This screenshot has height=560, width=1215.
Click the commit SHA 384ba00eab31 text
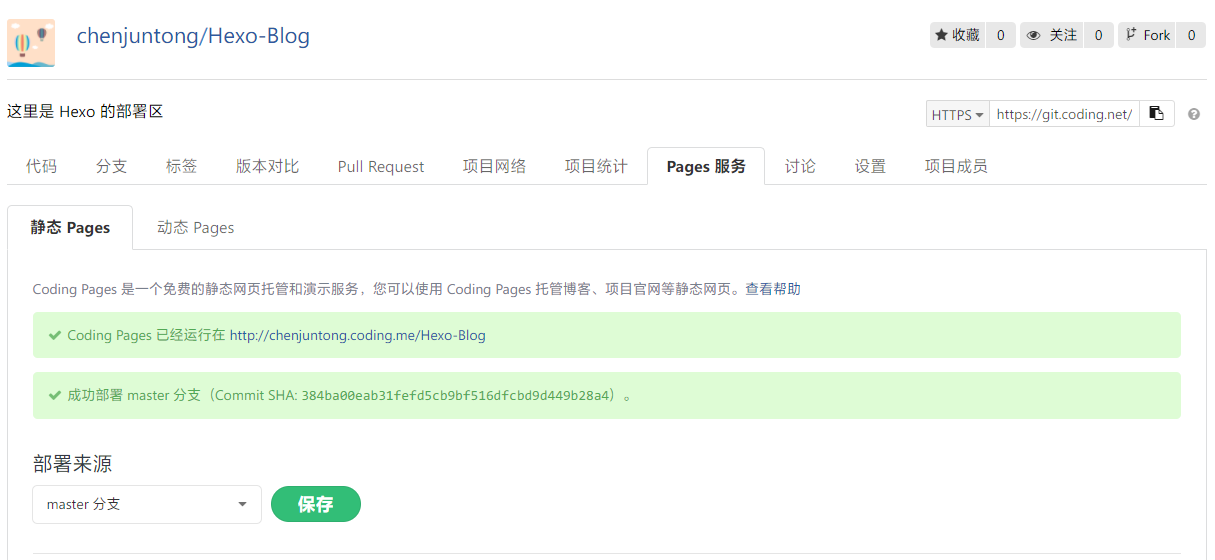[x=457, y=396]
